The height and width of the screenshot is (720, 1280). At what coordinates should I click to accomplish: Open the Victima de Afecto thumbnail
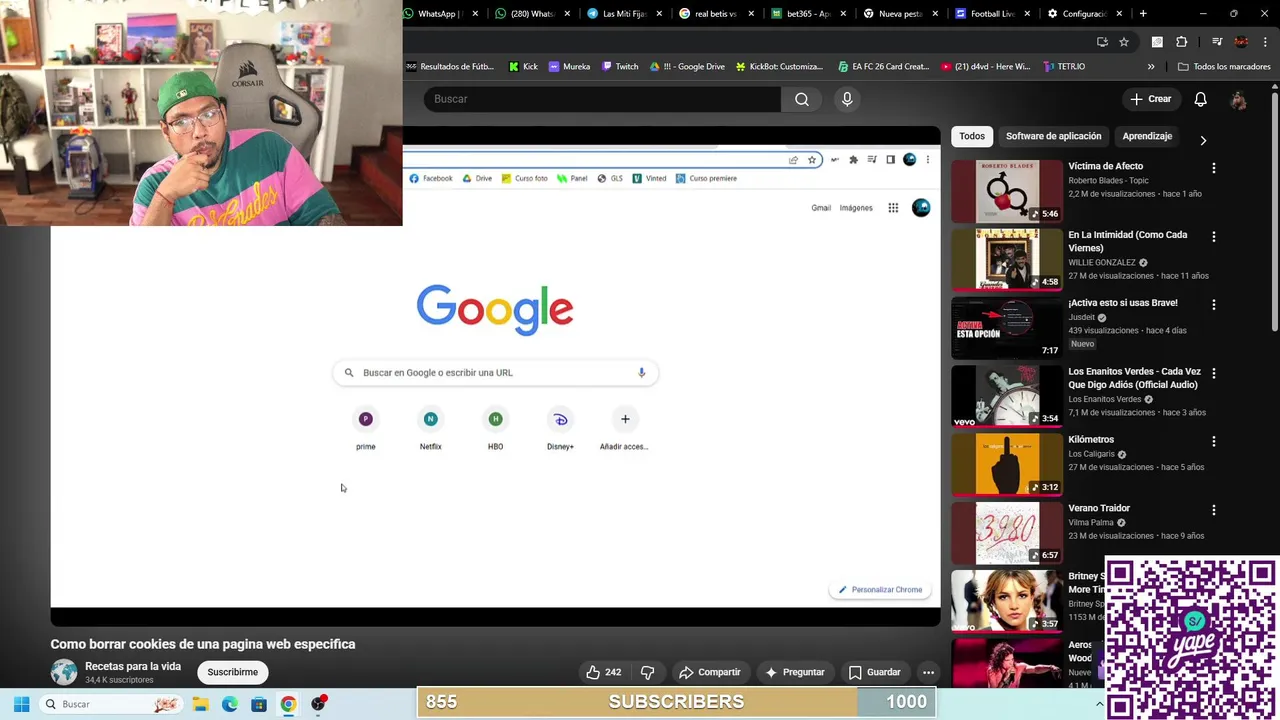point(1006,191)
